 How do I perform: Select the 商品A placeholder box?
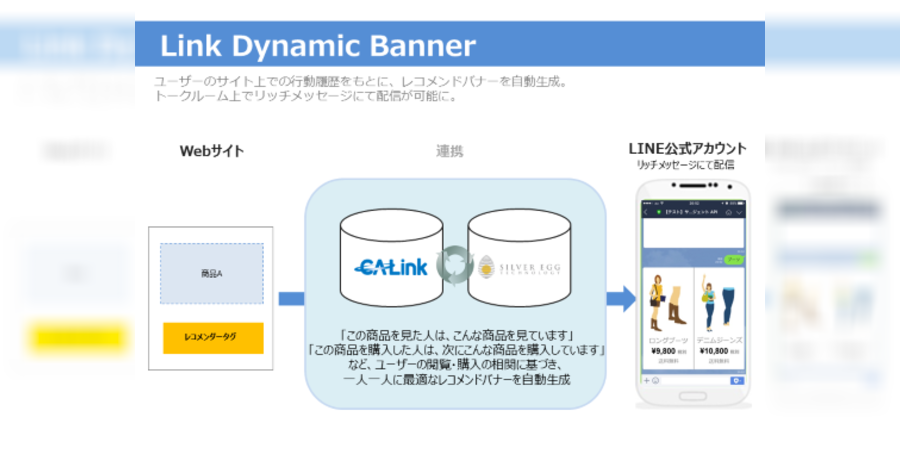point(212,273)
